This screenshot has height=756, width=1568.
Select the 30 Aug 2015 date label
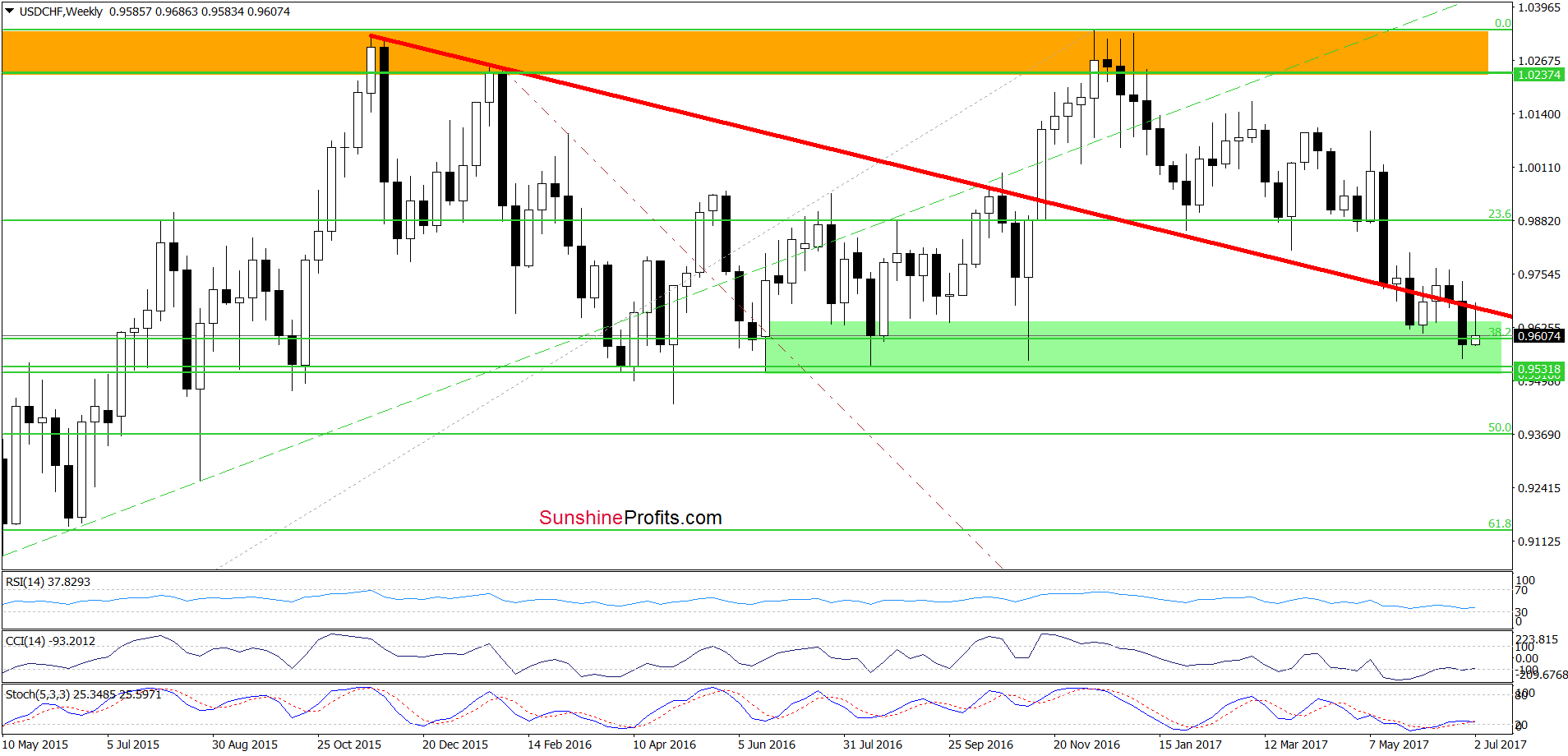pyautogui.click(x=245, y=744)
